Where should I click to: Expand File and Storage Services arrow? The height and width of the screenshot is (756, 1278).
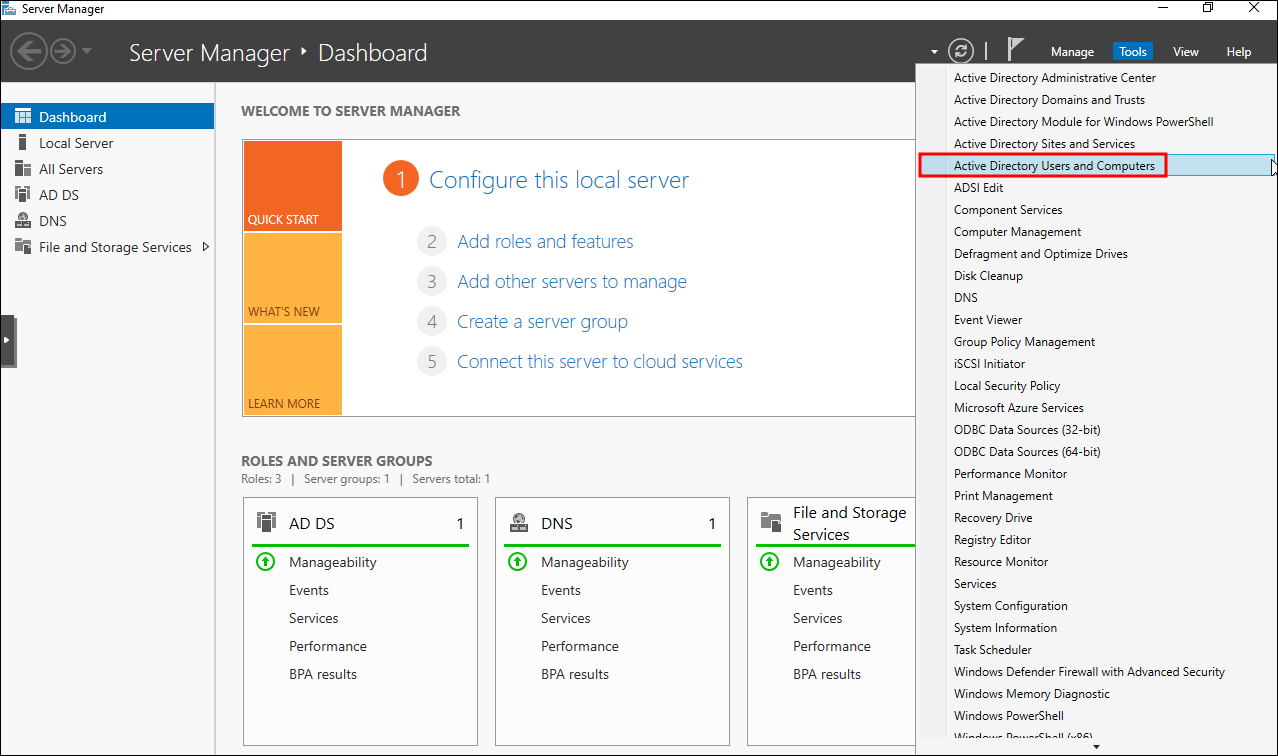206,247
